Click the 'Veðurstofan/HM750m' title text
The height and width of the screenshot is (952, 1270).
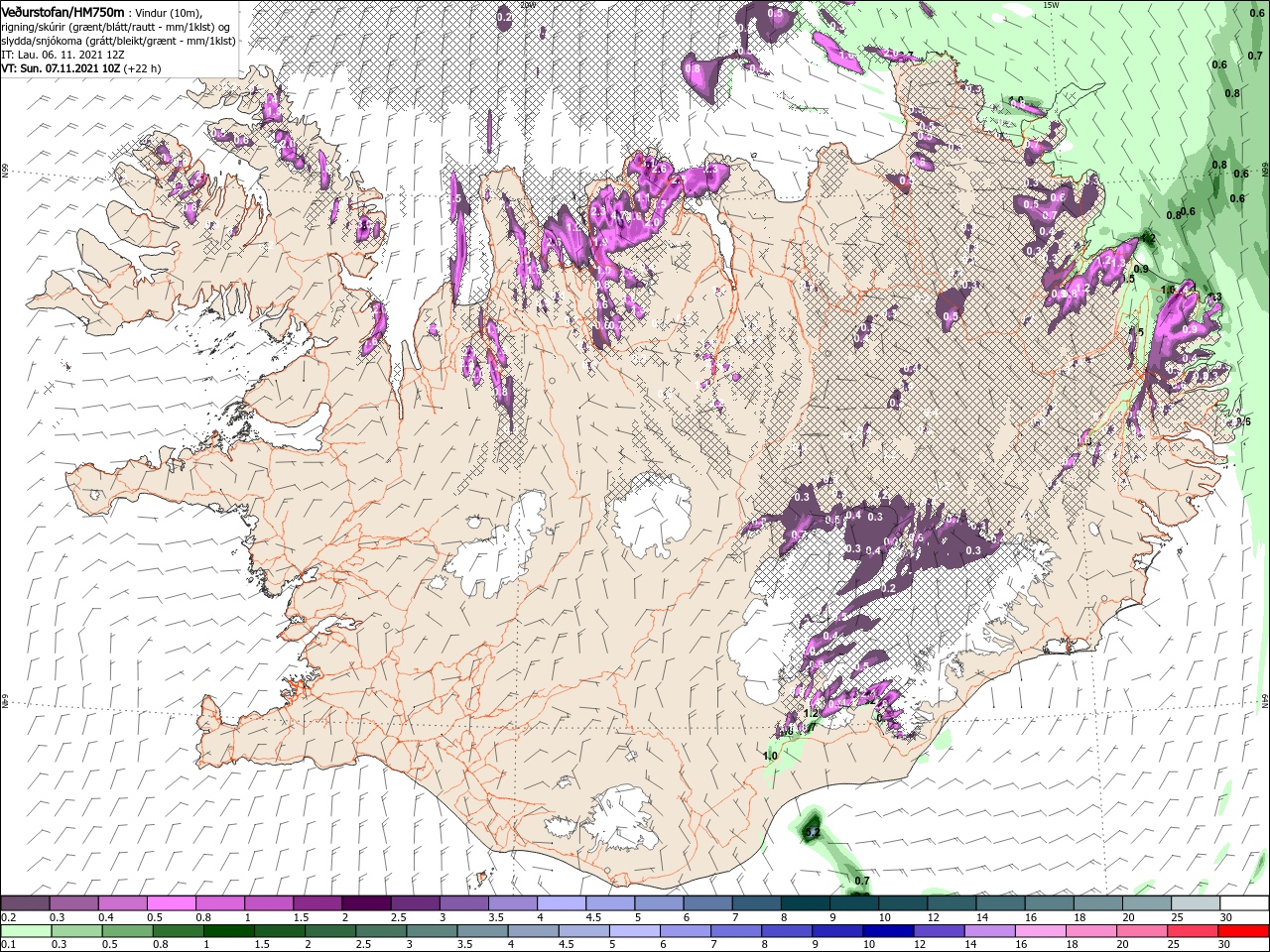(63, 11)
